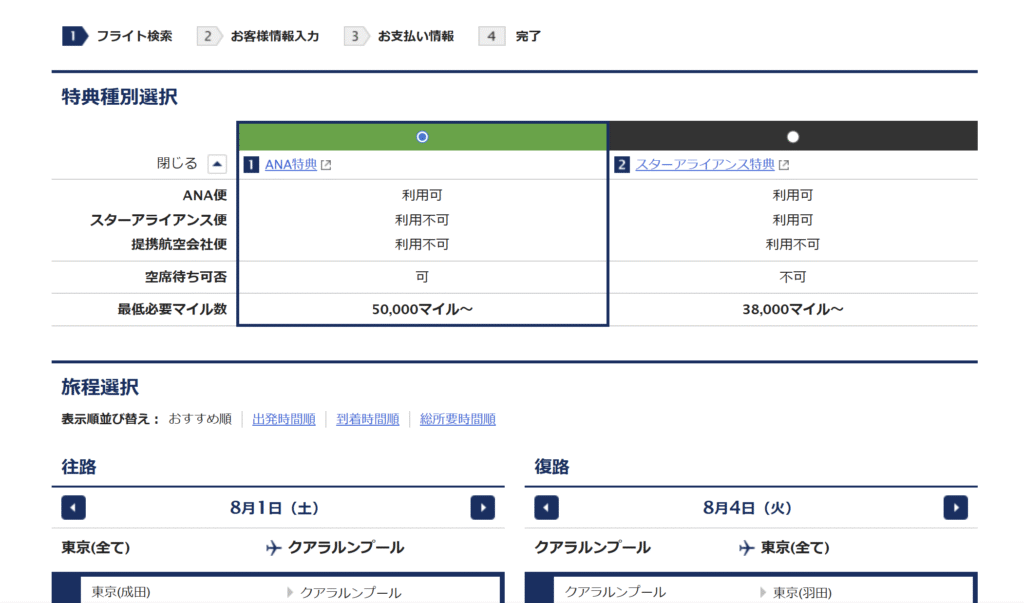The image size is (1024, 603).
Task: Click the 提携航空会社便 row label
Action: point(179,244)
